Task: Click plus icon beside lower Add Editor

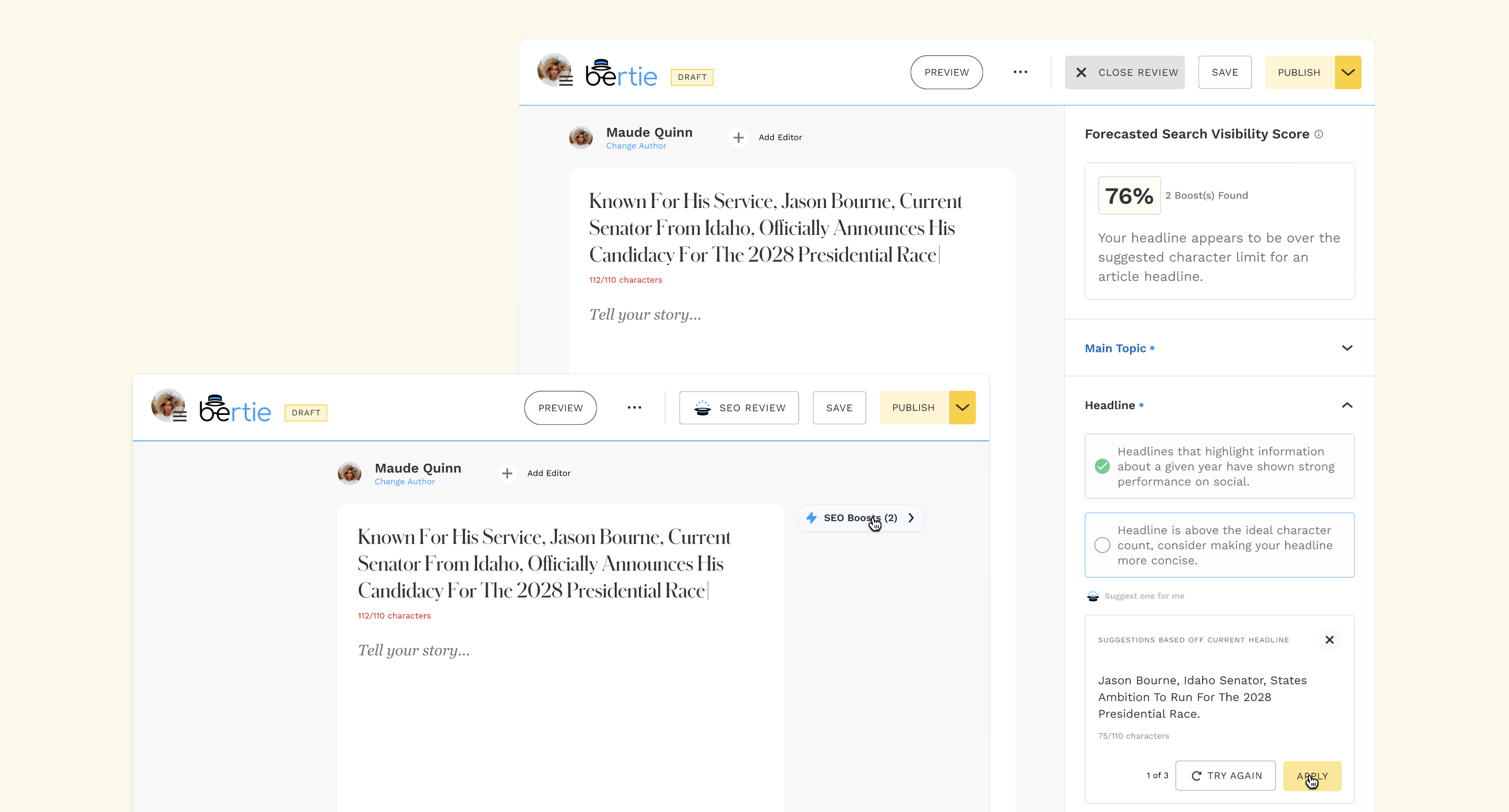Action: tap(507, 473)
